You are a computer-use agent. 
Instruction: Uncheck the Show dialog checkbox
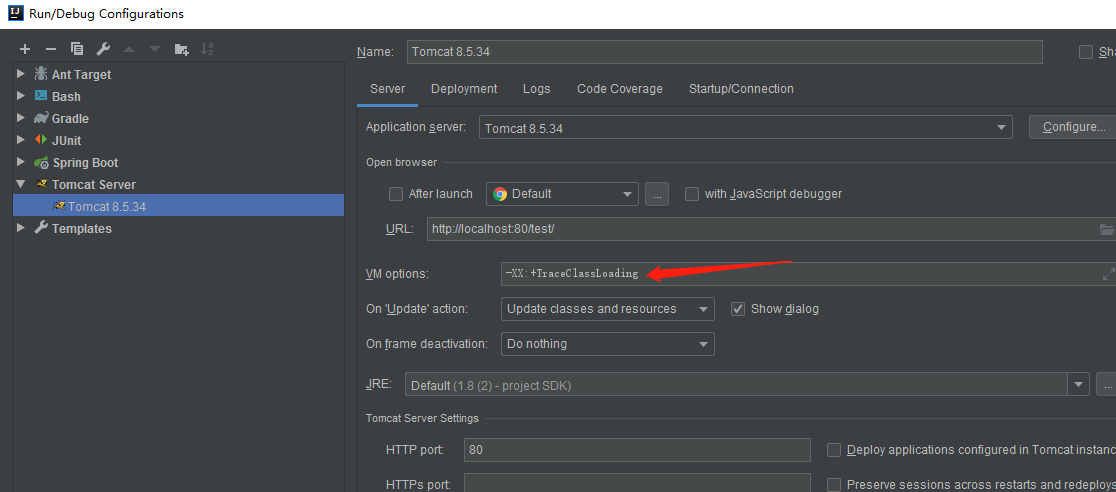point(739,309)
